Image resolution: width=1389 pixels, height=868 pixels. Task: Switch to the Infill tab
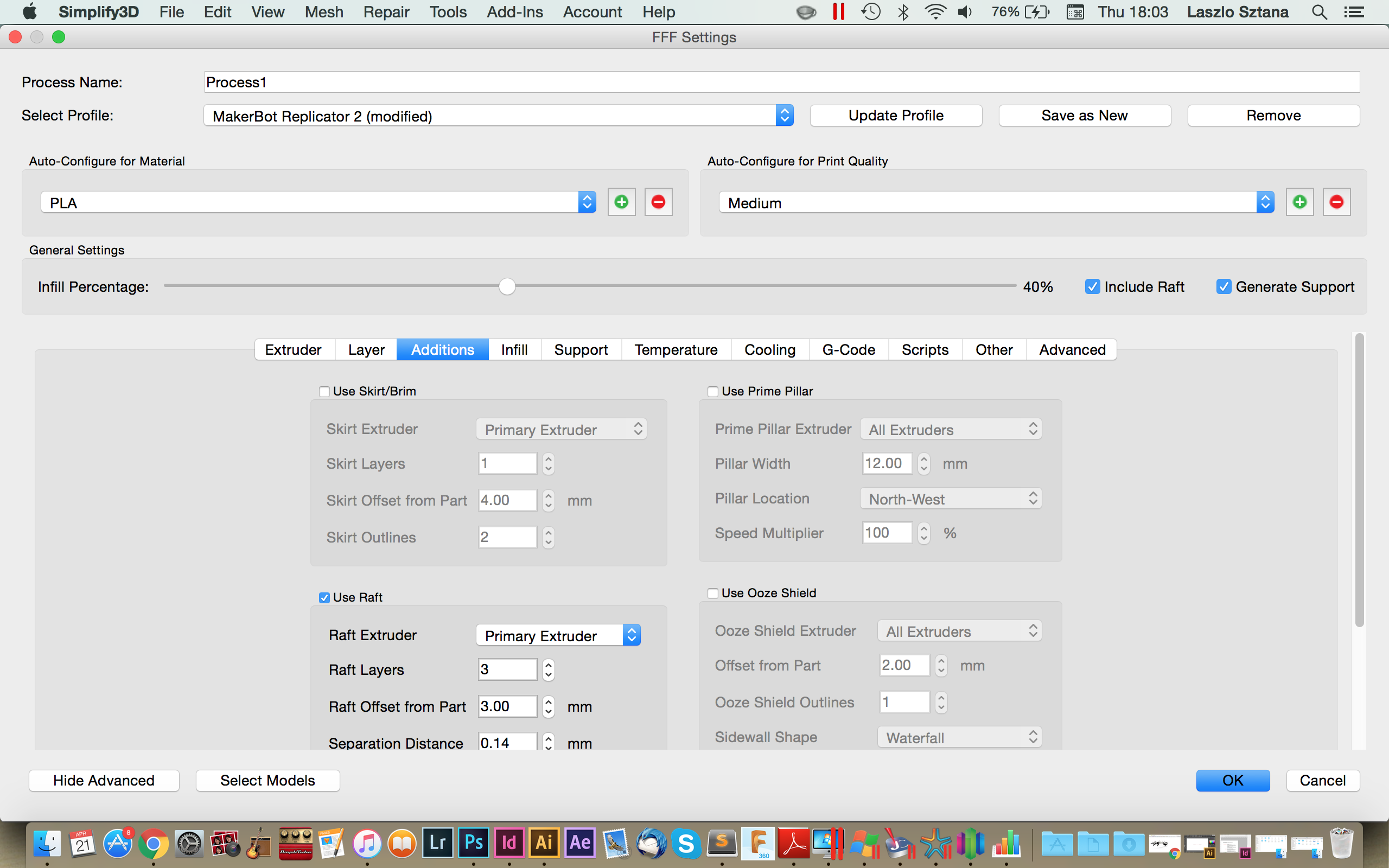click(x=514, y=349)
